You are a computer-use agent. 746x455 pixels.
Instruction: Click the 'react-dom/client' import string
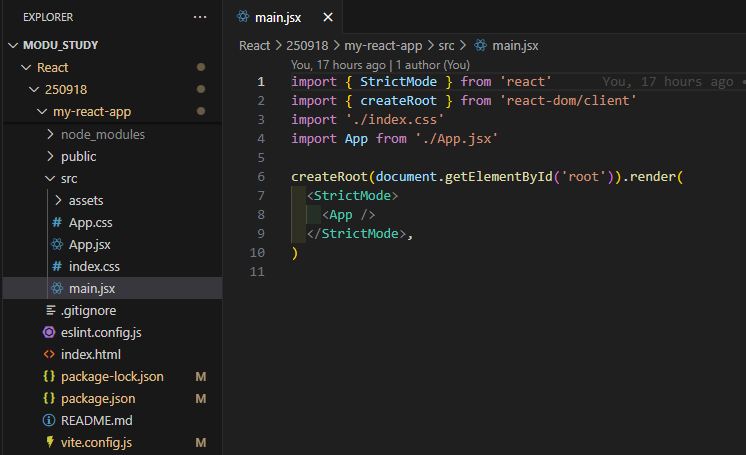568,100
